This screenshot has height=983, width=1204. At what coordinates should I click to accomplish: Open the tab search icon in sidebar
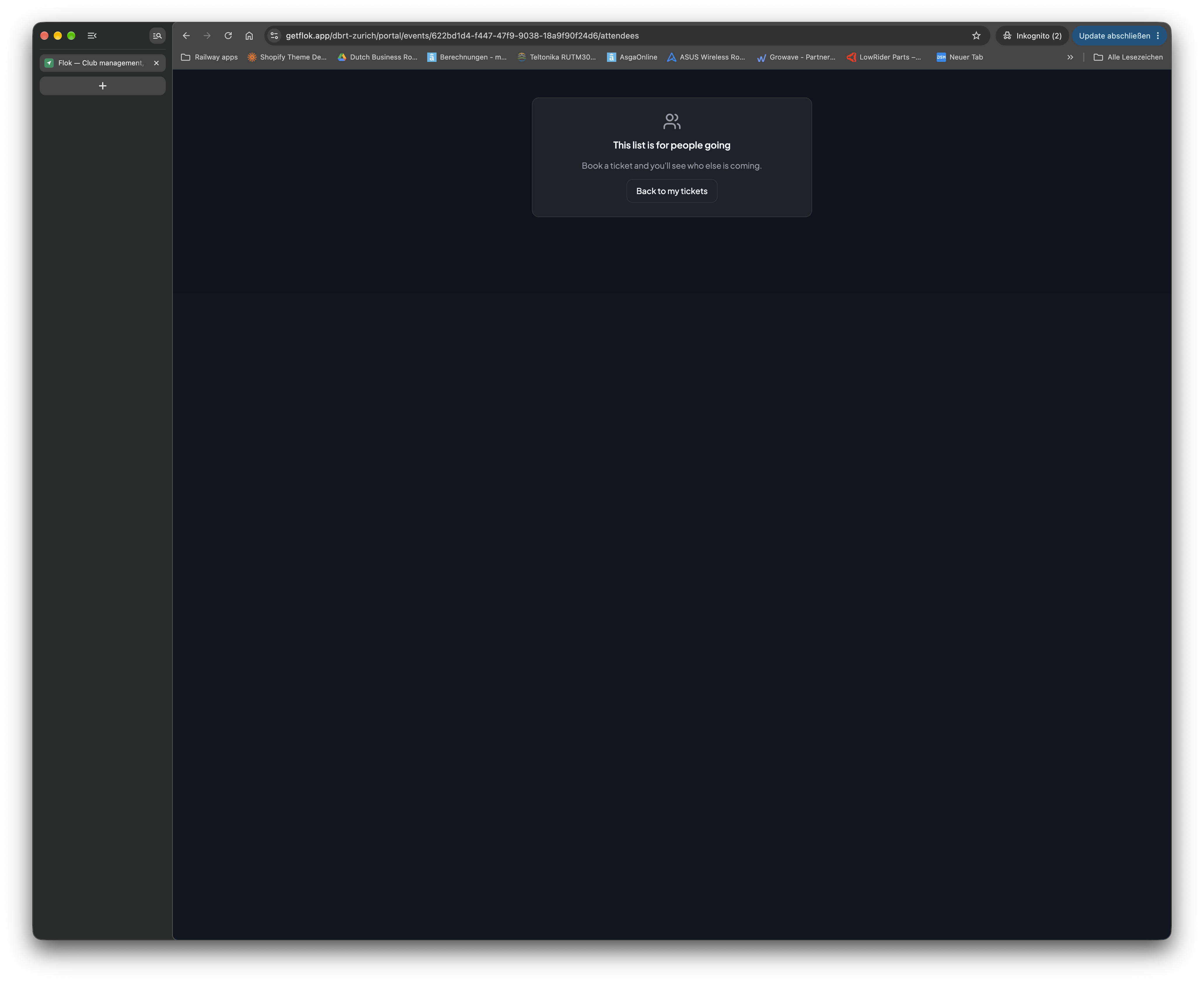tap(157, 36)
